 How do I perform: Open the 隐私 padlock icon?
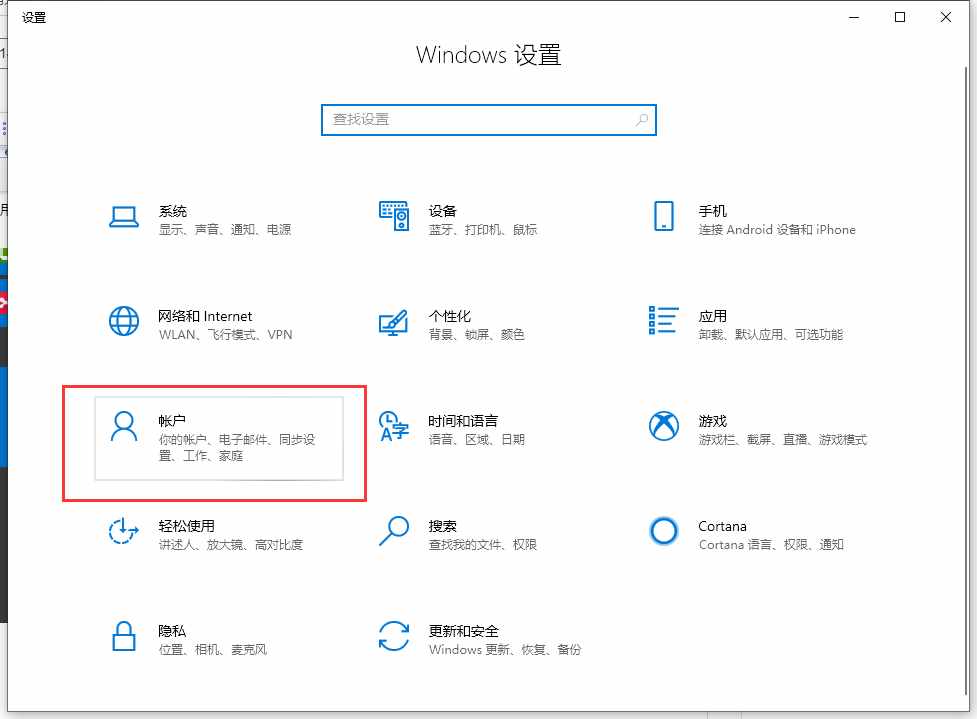[124, 636]
